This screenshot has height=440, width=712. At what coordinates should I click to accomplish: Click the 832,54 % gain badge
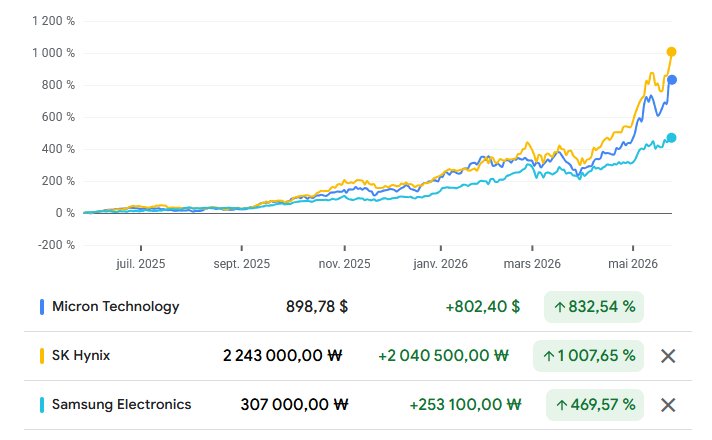[594, 307]
